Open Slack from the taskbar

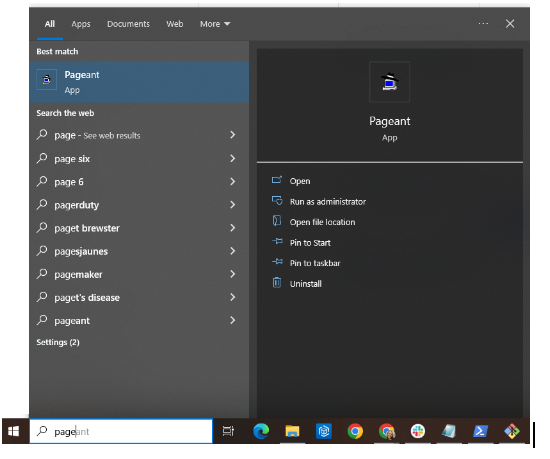(x=418, y=431)
